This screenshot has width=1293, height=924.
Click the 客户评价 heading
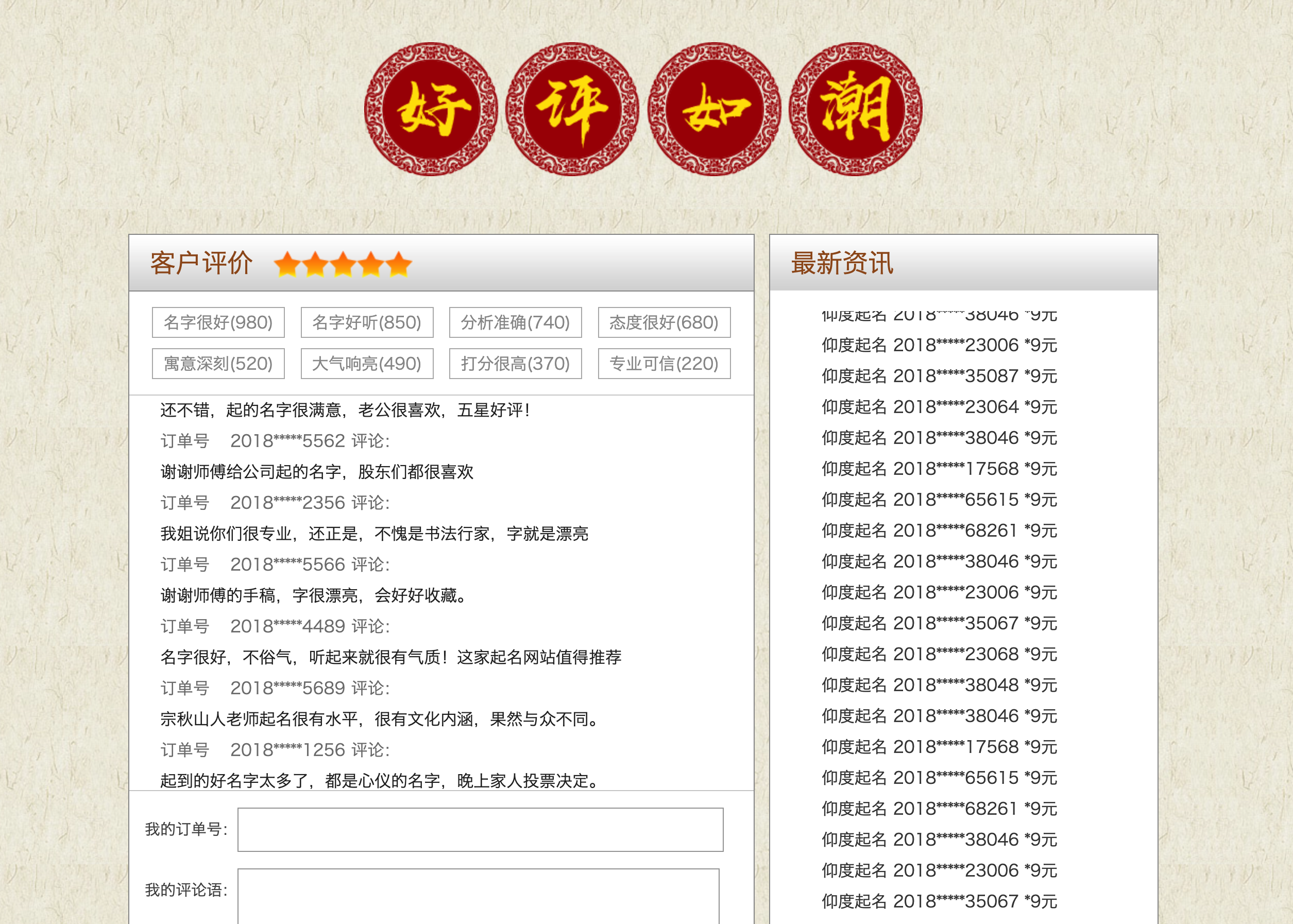coord(201,263)
